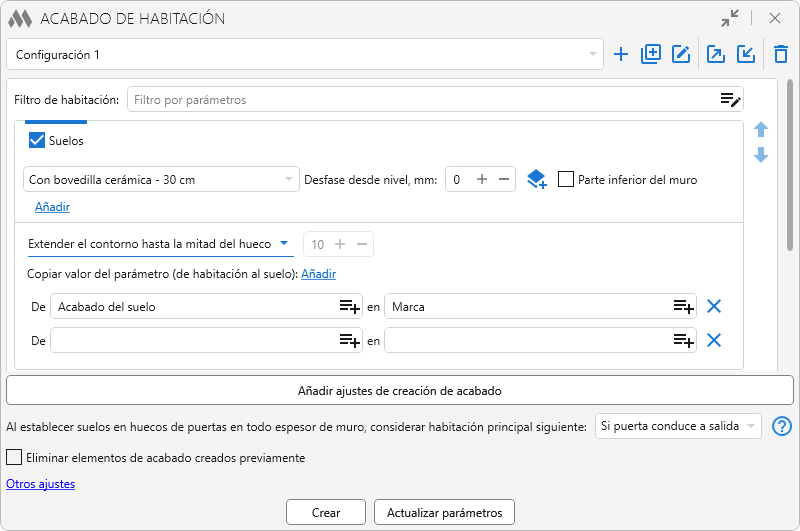The width and height of the screenshot is (800, 531).
Task: Open the Configuración 1 dropdown
Action: pos(304,55)
